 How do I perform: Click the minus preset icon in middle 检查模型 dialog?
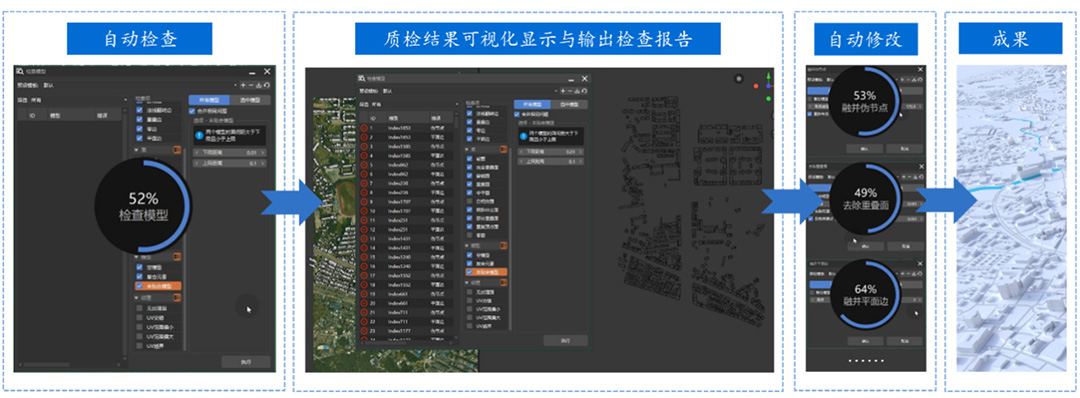click(569, 91)
